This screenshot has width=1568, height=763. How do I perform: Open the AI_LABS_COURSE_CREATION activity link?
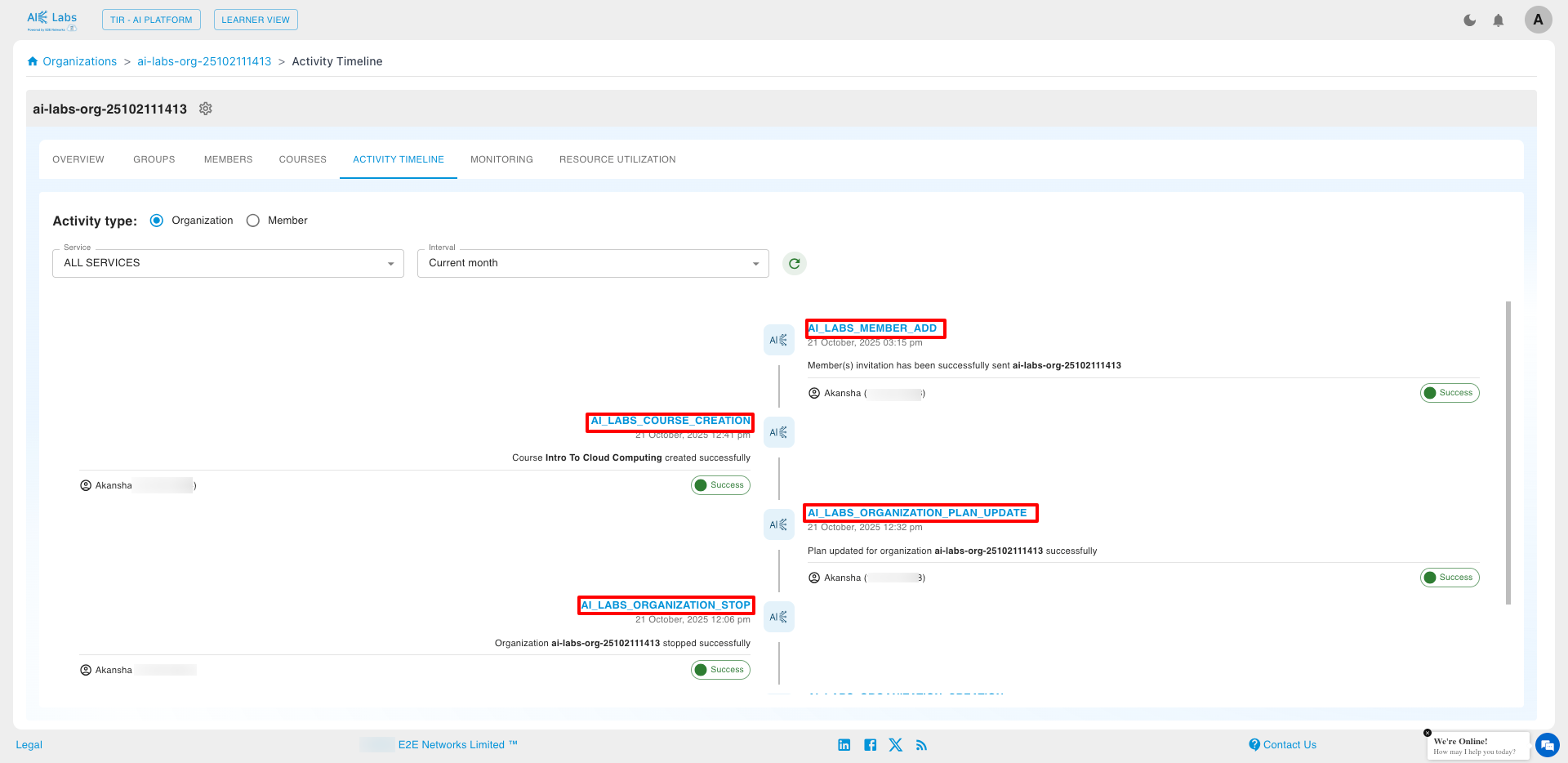pyautogui.click(x=670, y=421)
